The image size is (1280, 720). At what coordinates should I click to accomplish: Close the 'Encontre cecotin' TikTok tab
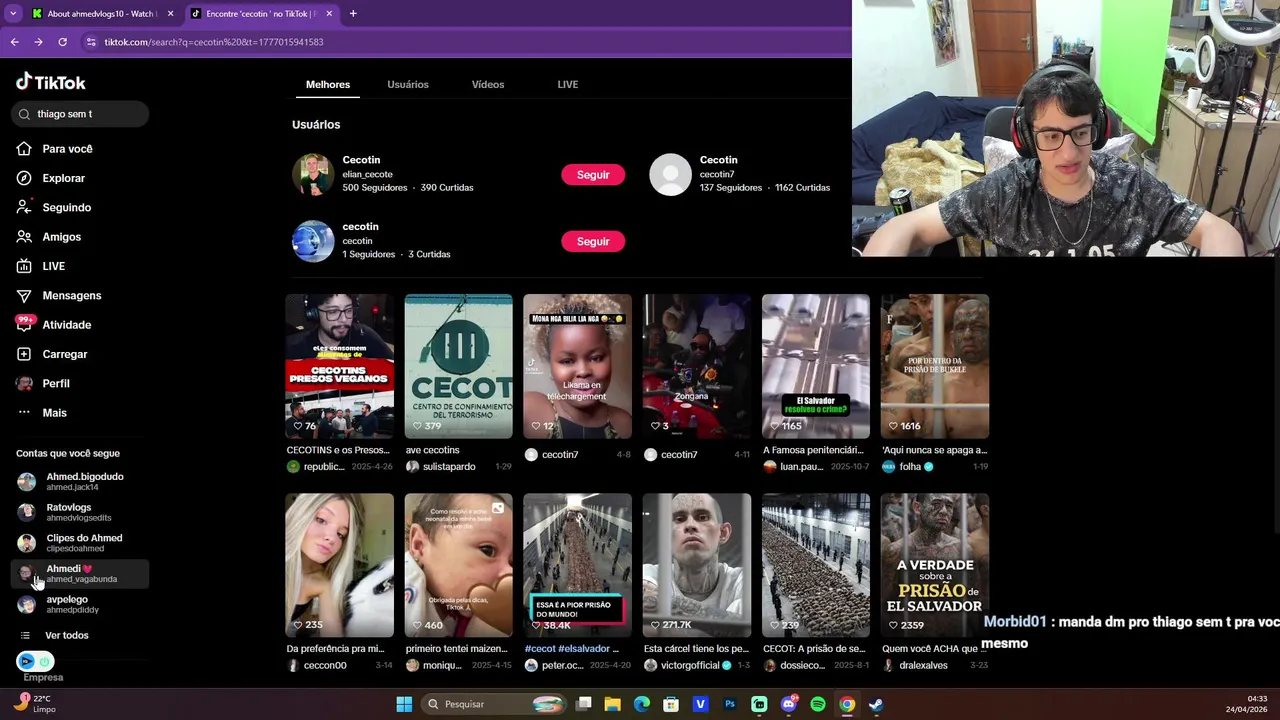(x=329, y=14)
